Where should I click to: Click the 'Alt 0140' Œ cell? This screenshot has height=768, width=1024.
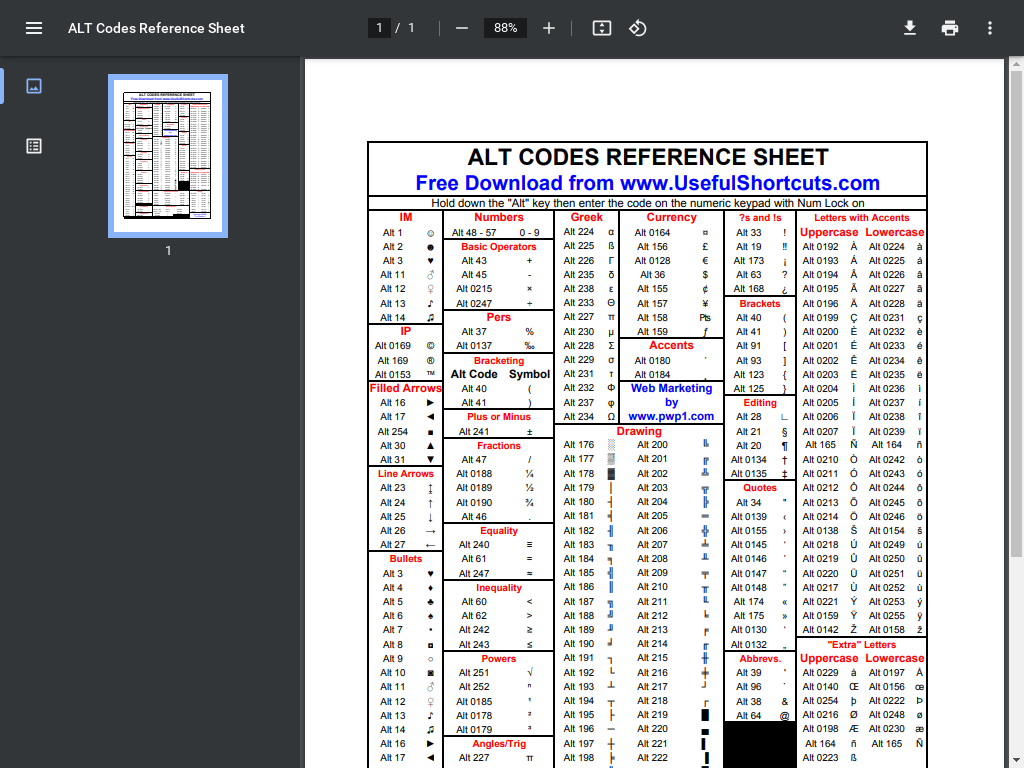click(x=820, y=687)
